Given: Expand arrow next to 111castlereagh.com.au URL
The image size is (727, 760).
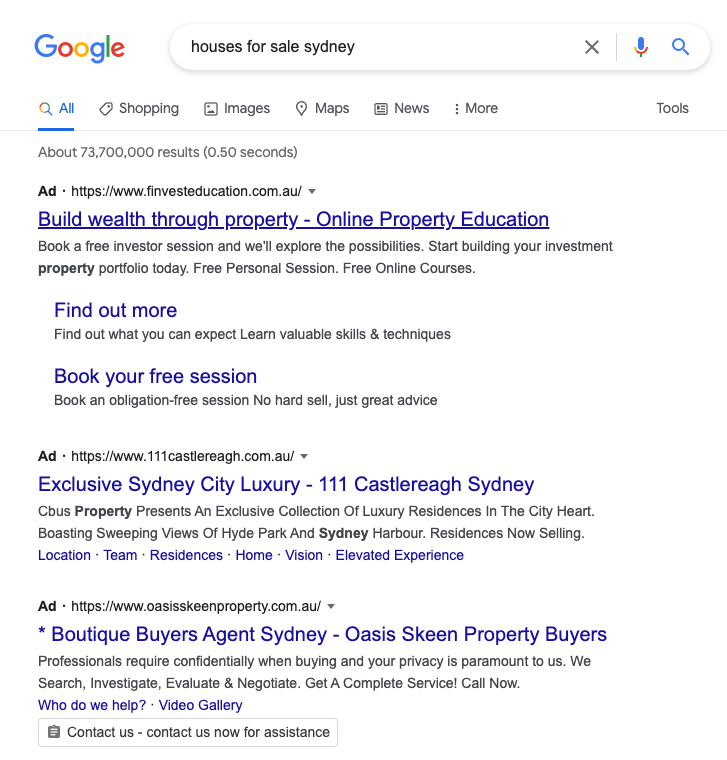Looking at the screenshot, I should pos(304,457).
